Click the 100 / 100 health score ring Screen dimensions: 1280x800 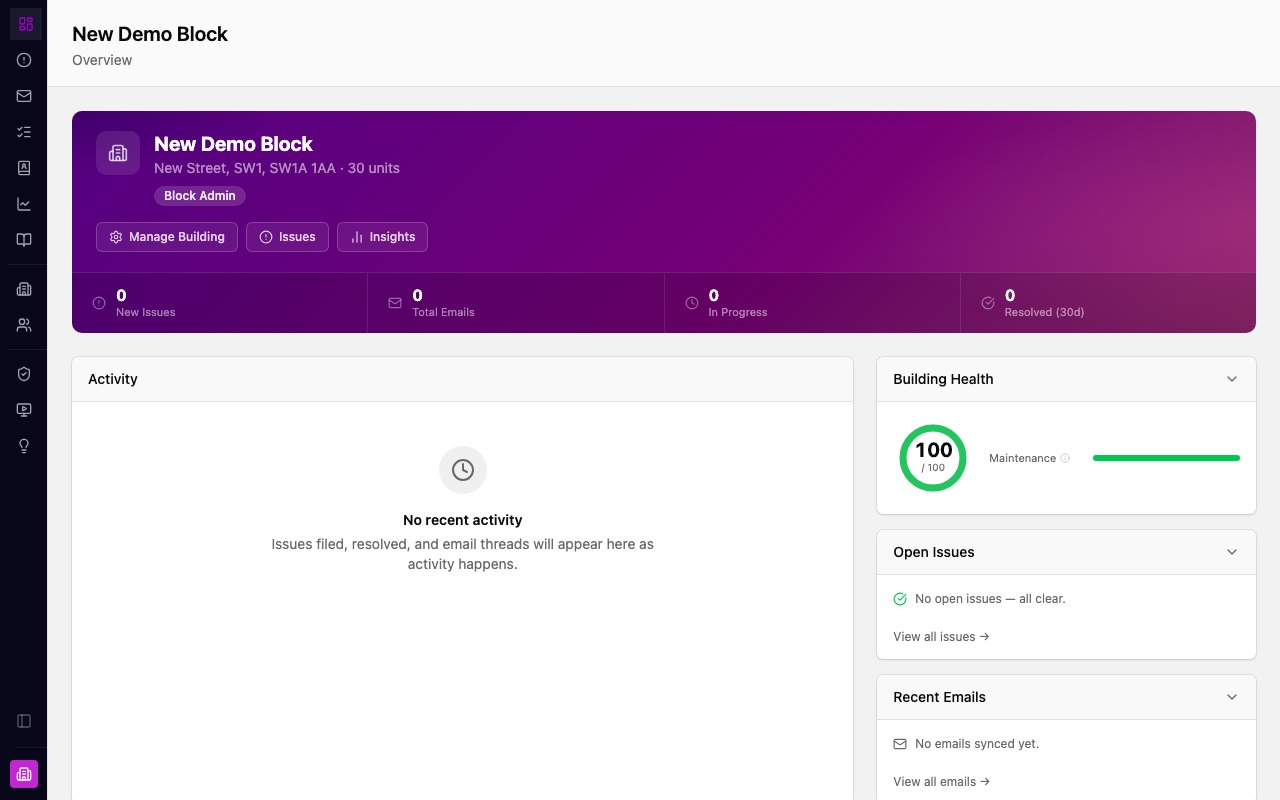(933, 458)
